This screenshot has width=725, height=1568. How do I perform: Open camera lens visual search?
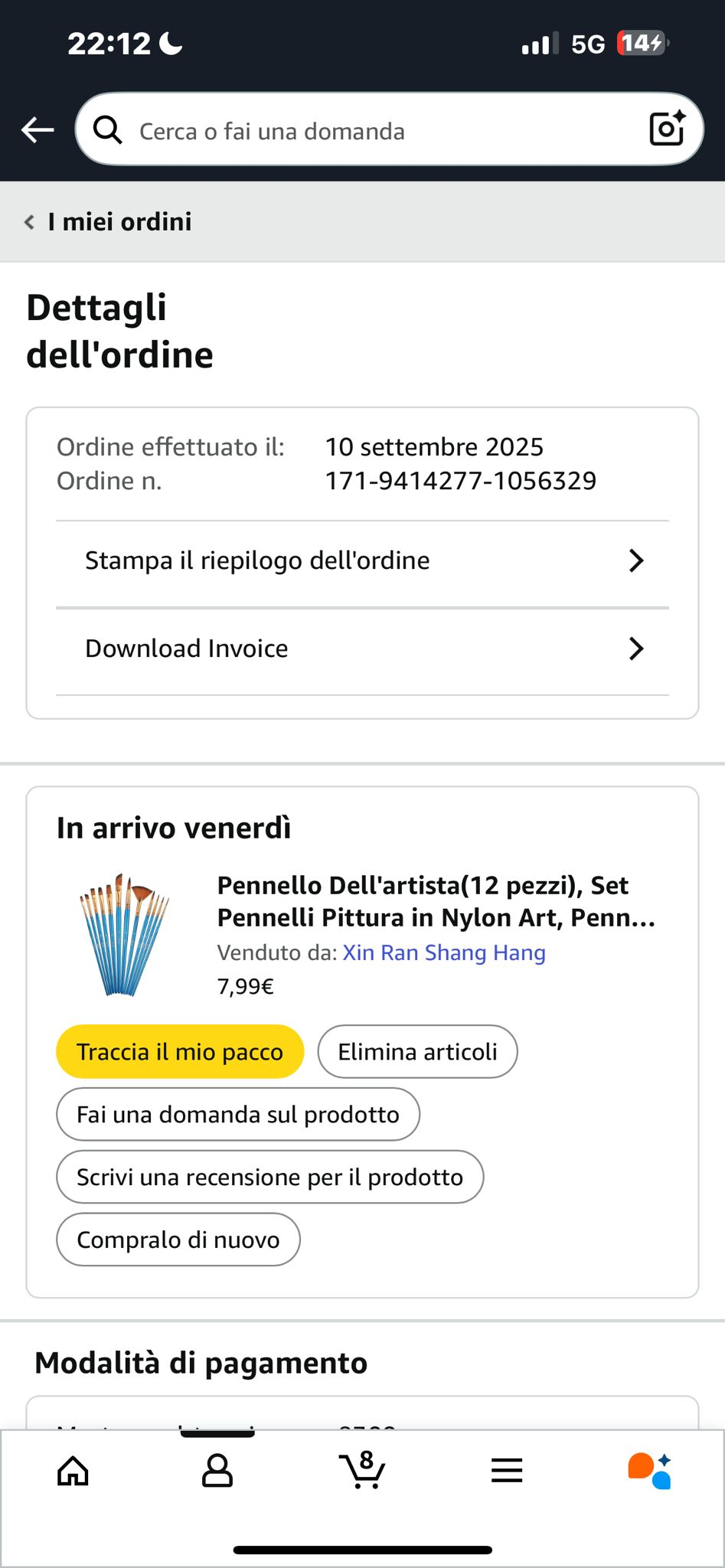666,129
